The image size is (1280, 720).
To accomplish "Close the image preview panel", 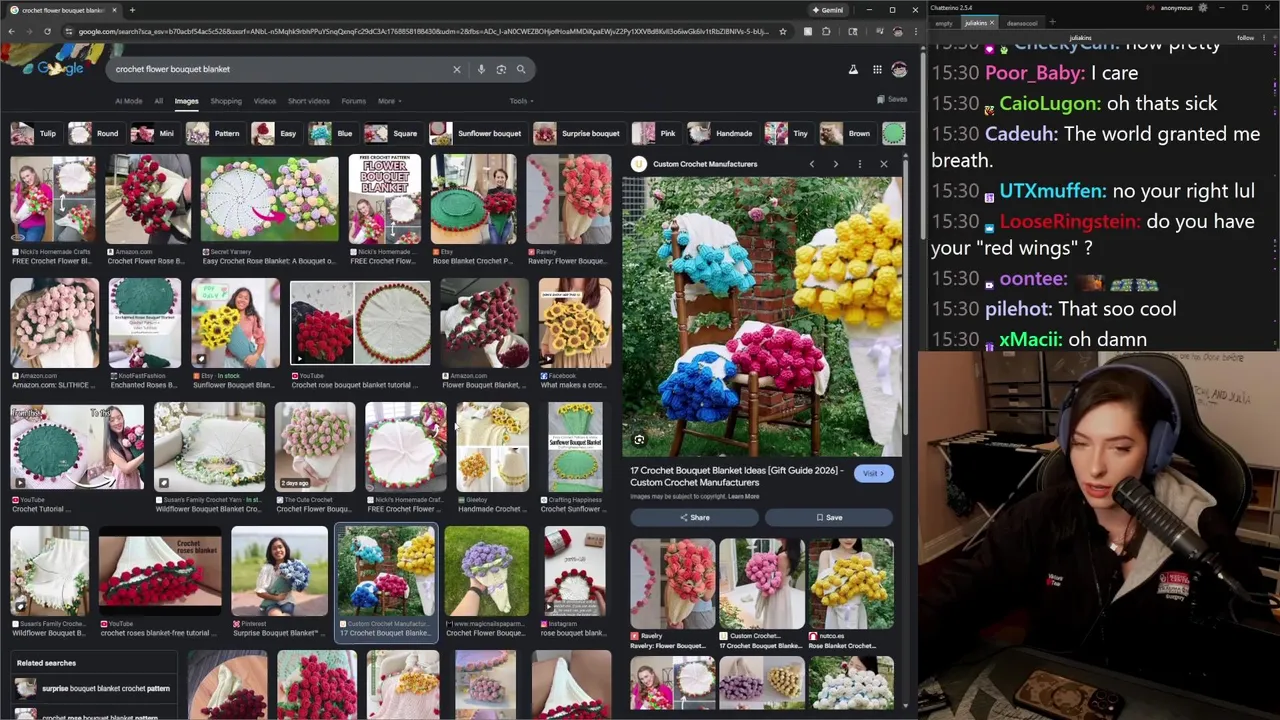I will [883, 164].
